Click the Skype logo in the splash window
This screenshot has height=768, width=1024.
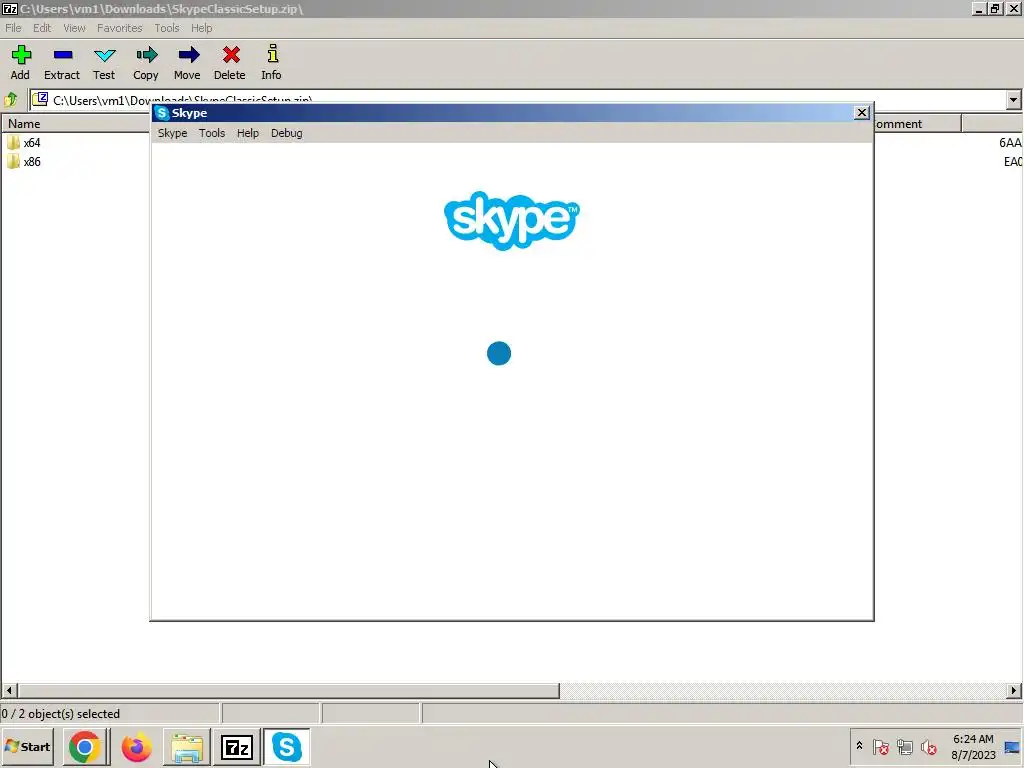511,220
